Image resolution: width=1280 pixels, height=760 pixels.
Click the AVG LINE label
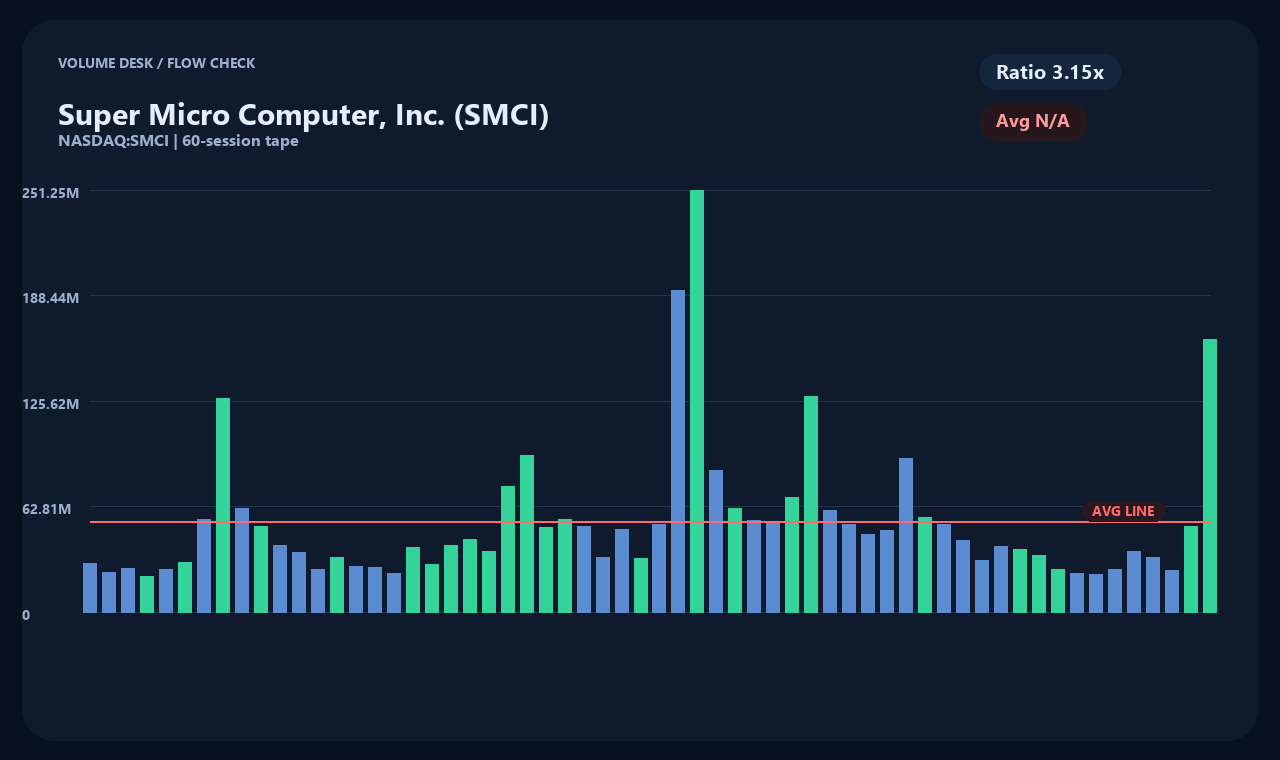pos(1123,511)
